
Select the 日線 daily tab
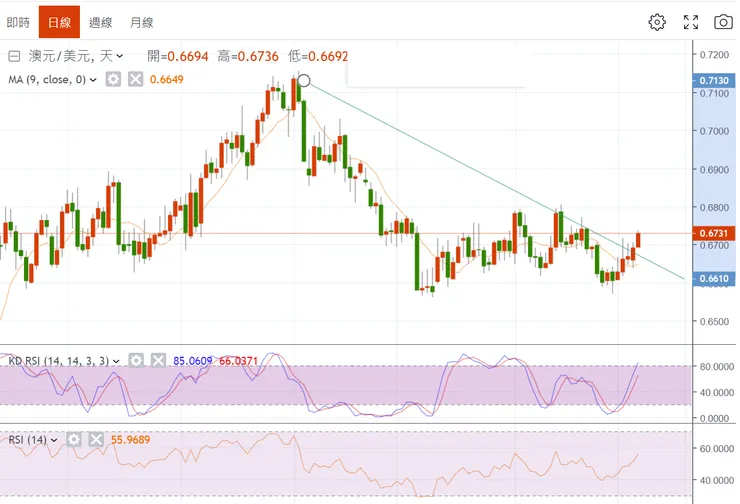tap(59, 21)
